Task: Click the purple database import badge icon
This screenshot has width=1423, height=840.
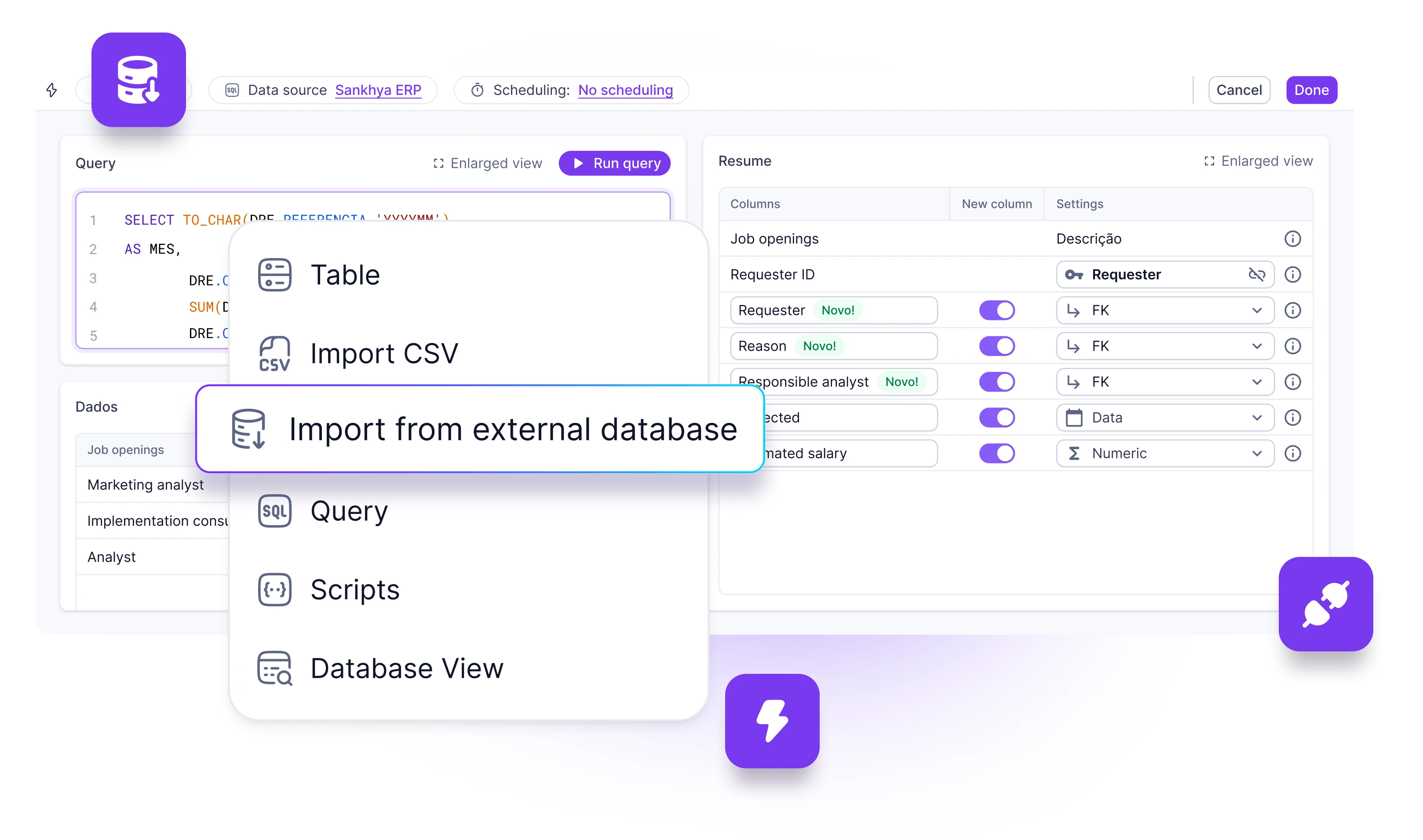Action: 139,80
